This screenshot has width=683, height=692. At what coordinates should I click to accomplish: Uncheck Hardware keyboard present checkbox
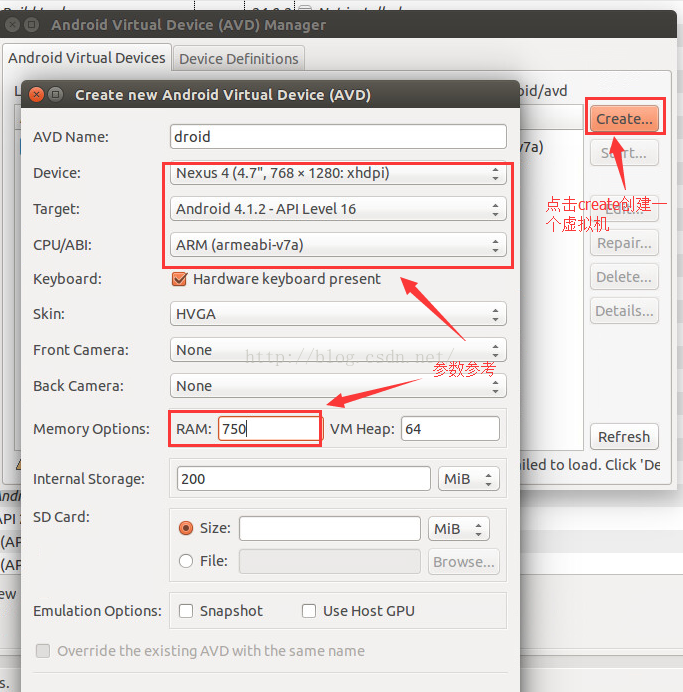[179, 279]
